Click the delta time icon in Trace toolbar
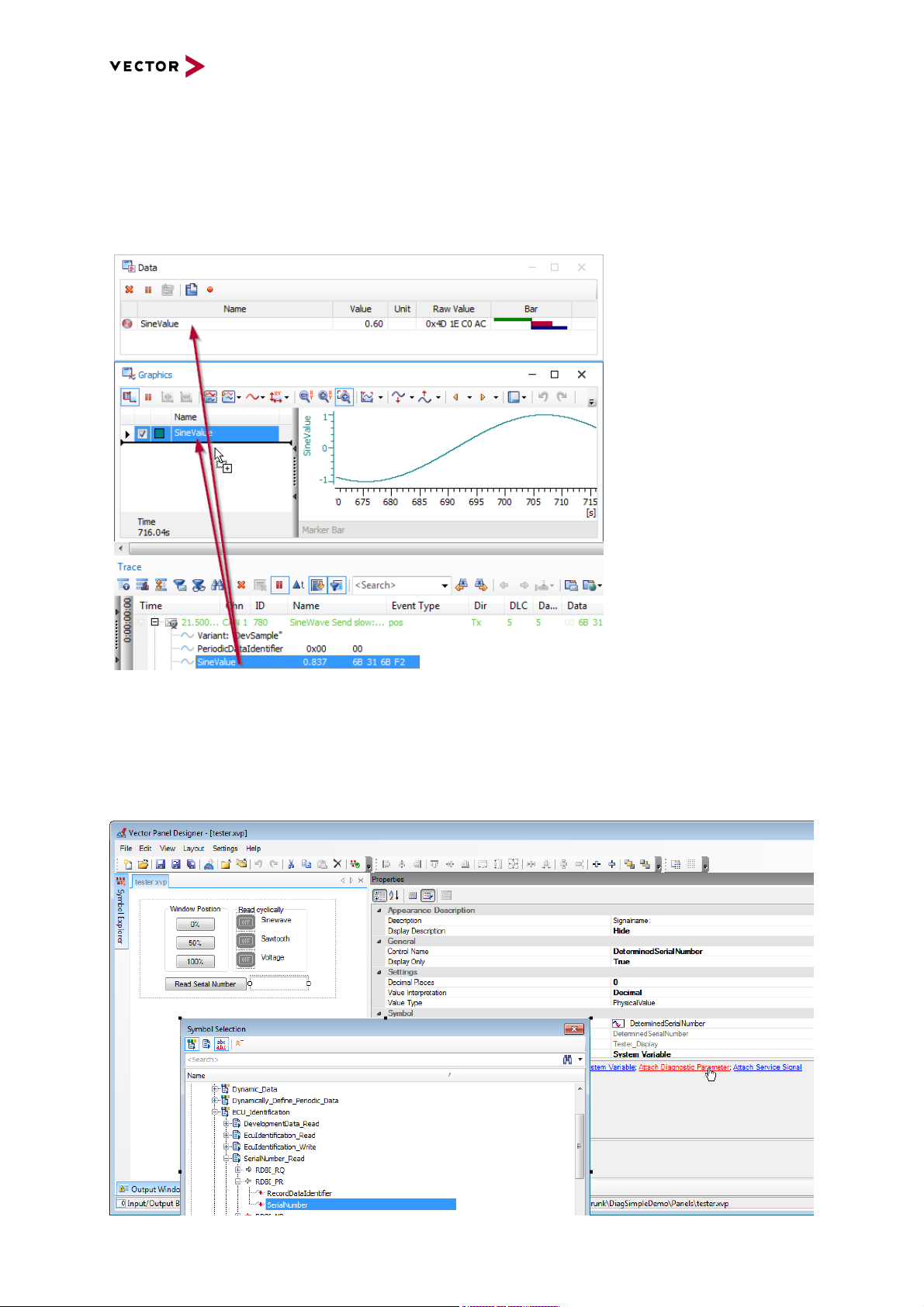Screen dimensions: 924x1307 298,585
